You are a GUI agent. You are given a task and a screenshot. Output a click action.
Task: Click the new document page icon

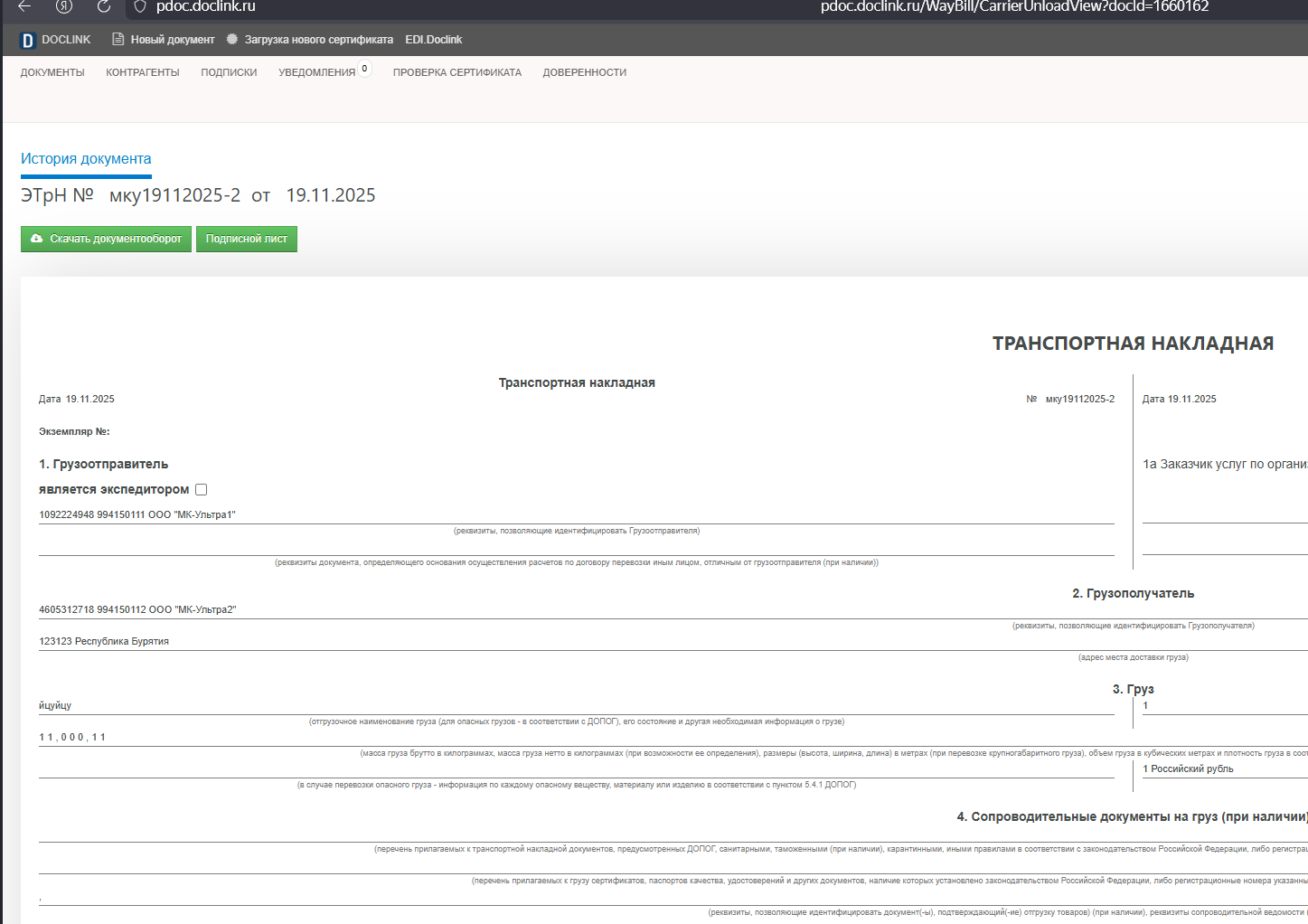[118, 40]
